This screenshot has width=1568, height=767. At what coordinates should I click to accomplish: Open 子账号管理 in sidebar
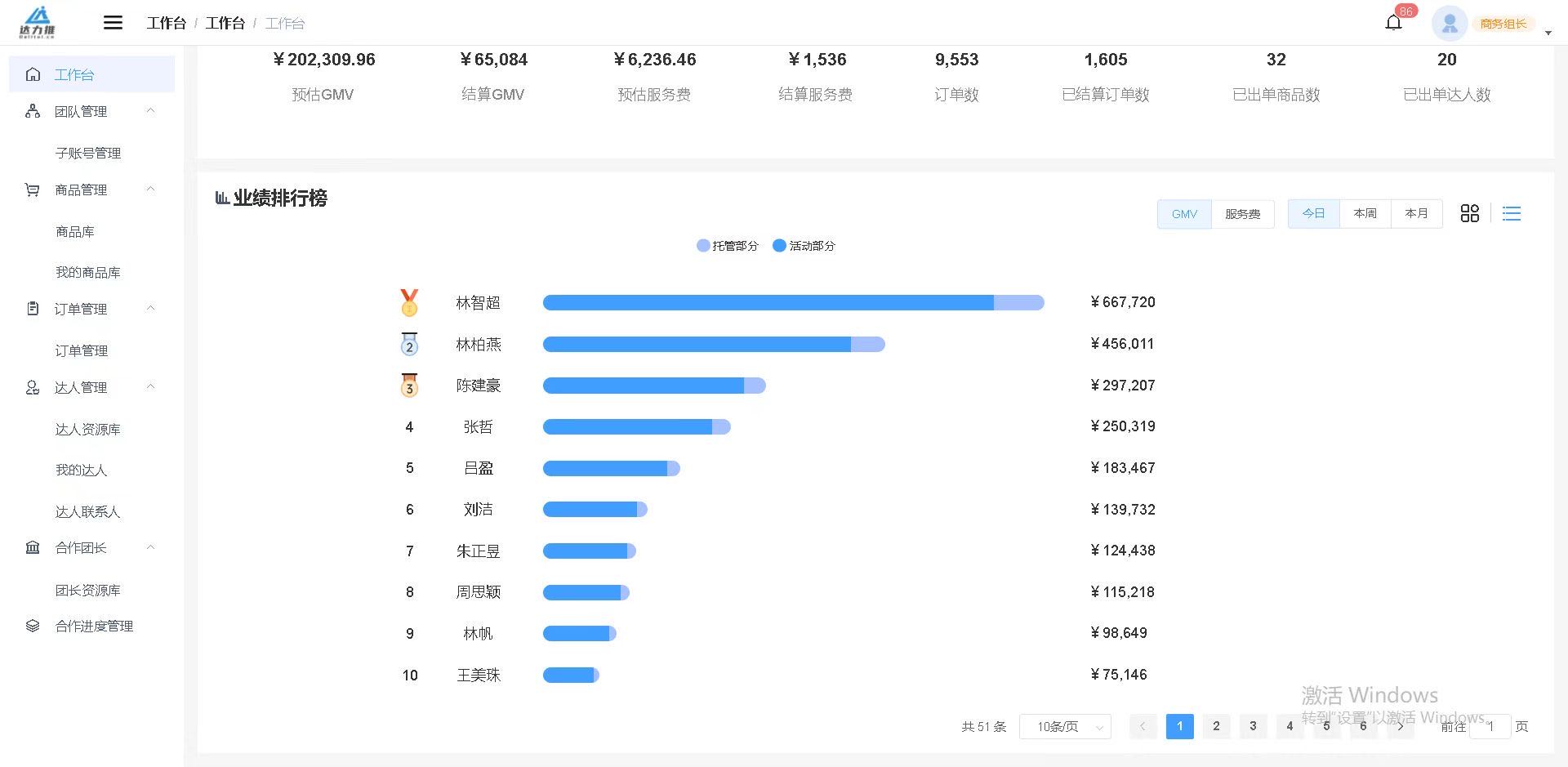88,153
